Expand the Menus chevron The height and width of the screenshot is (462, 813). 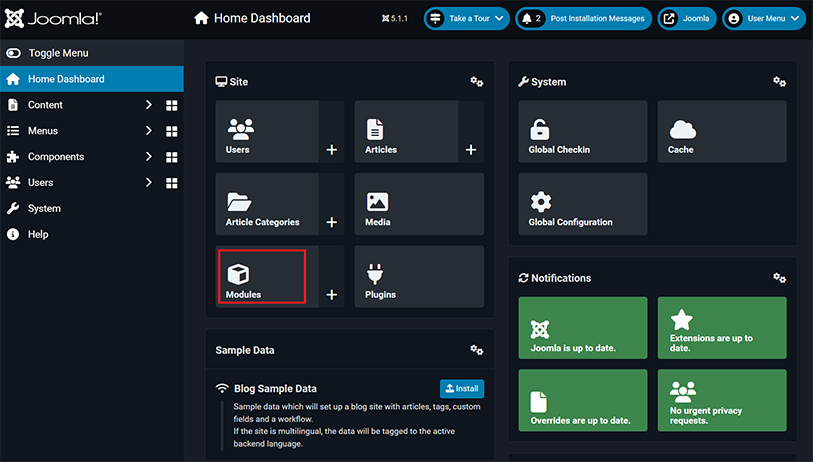(x=149, y=131)
